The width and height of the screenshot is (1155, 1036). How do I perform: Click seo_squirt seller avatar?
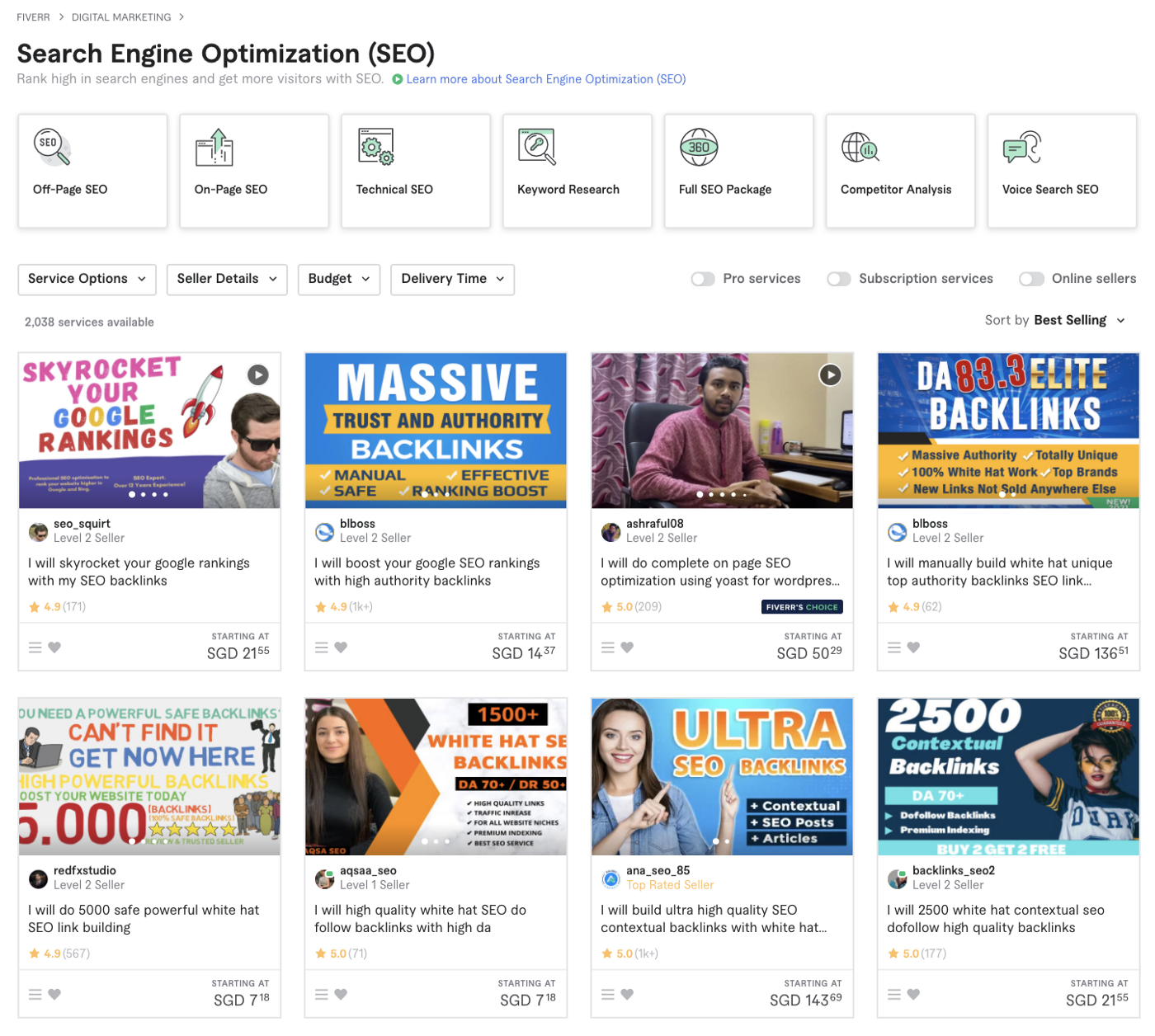click(38, 532)
